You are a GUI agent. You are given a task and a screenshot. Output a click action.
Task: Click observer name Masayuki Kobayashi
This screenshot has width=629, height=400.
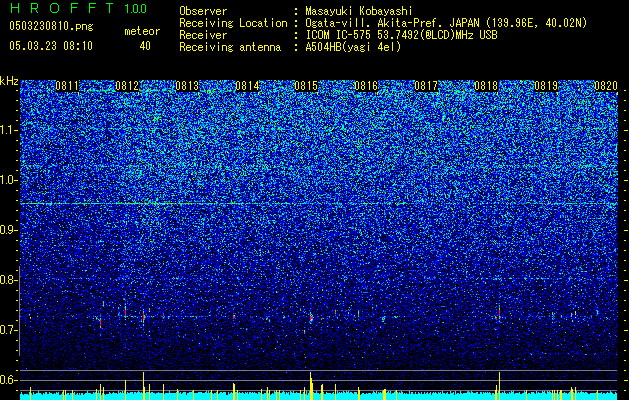[359, 11]
